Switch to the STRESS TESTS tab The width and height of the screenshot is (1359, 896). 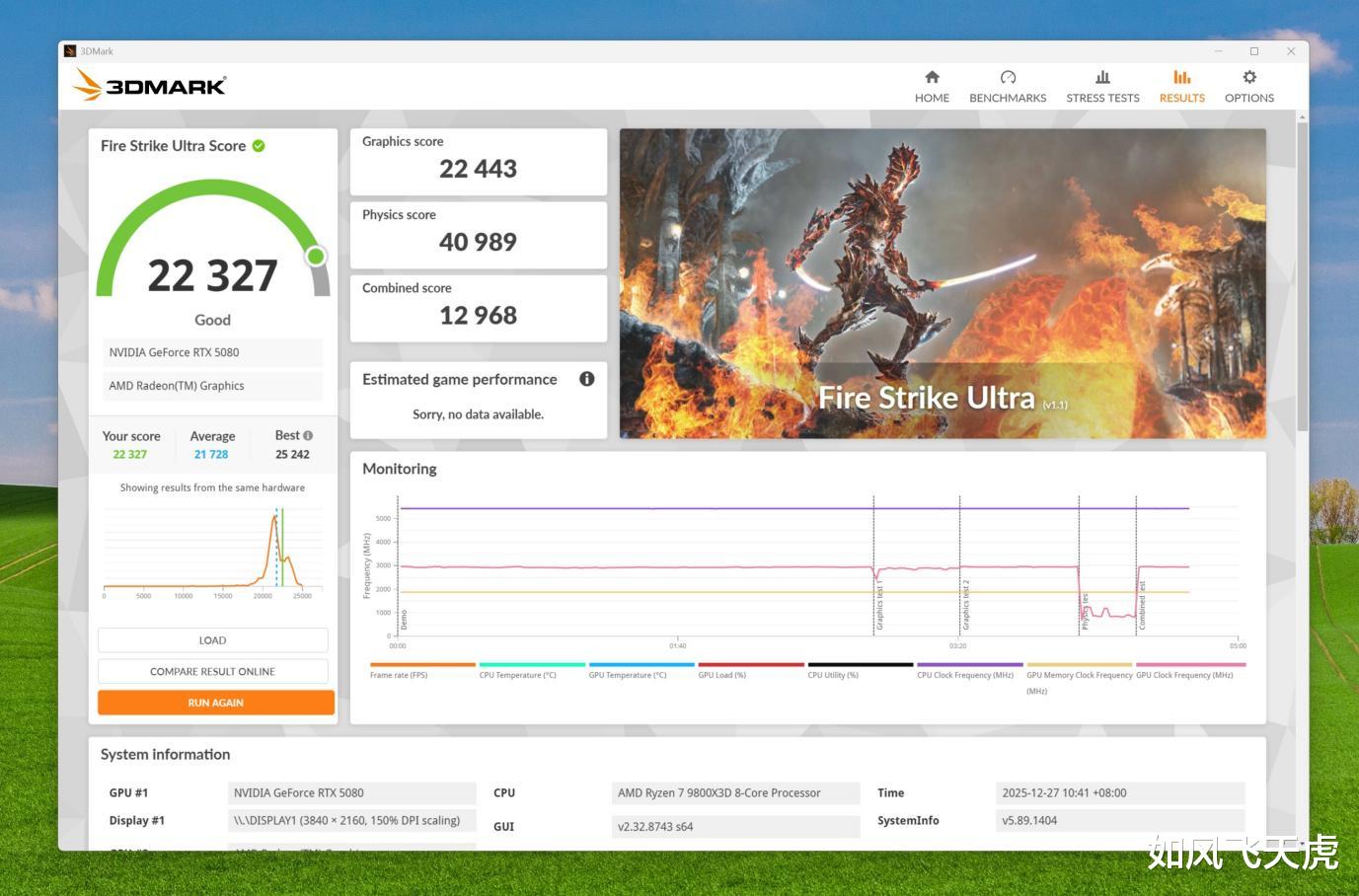(1102, 87)
